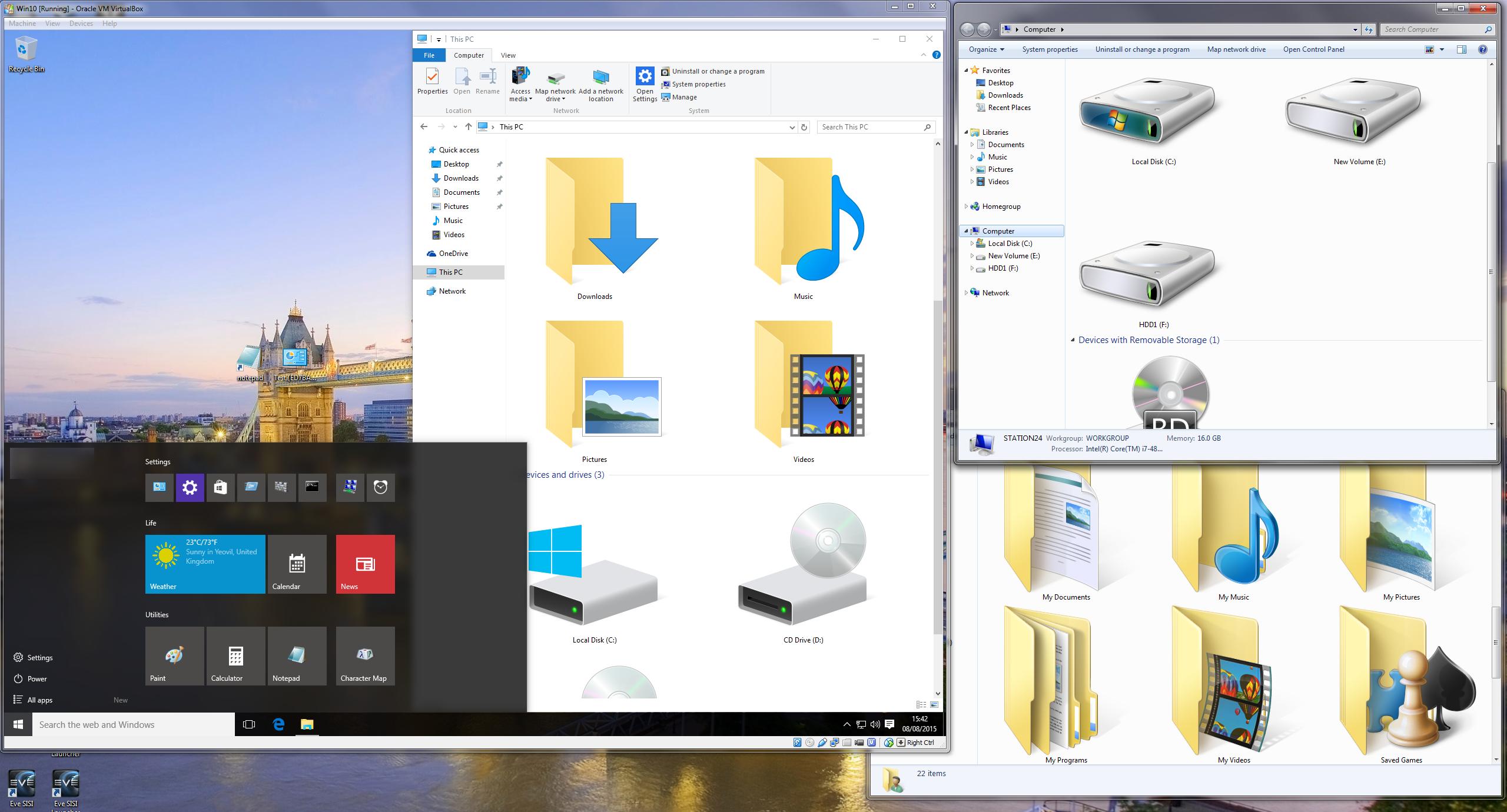Switch to the View ribbon tab
1507x812 pixels.
(507, 55)
